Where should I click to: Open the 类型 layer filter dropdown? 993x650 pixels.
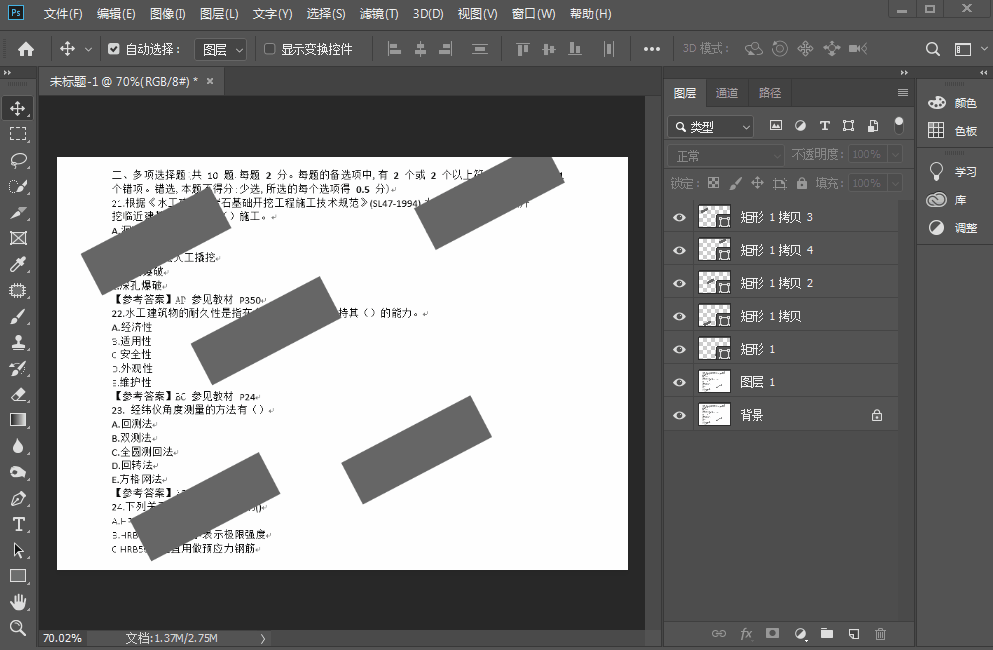(711, 127)
